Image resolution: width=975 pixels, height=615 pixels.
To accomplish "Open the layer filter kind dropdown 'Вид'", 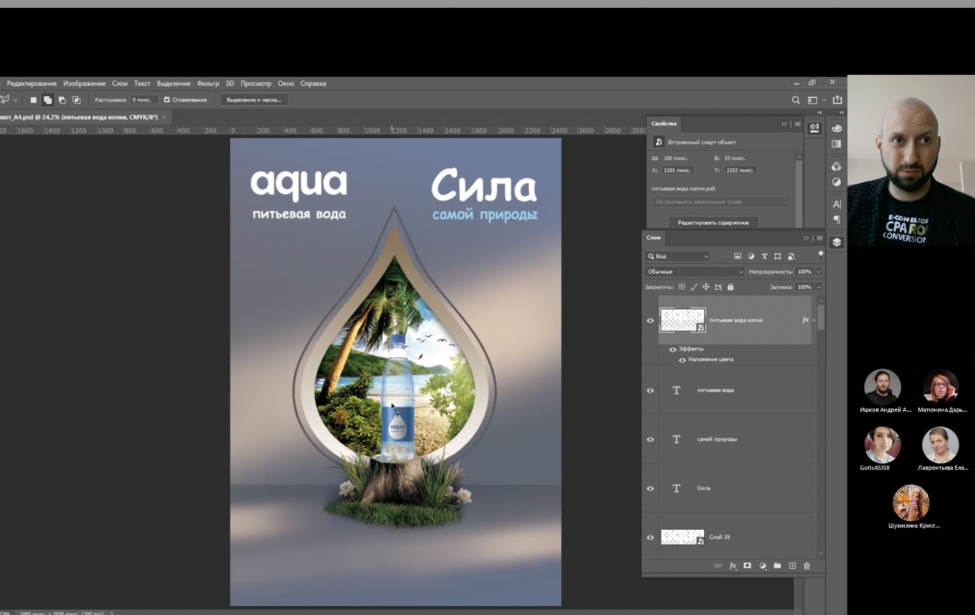I will tap(678, 257).
